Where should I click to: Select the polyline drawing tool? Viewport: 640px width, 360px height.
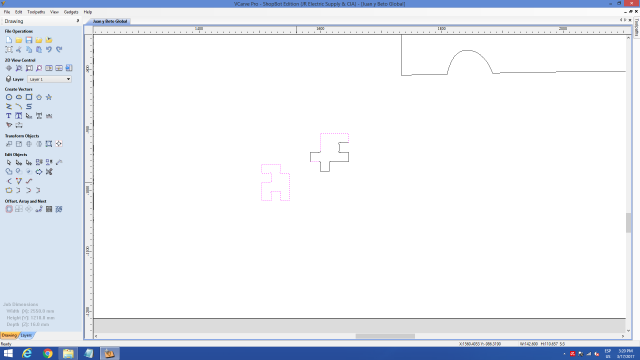point(9,107)
